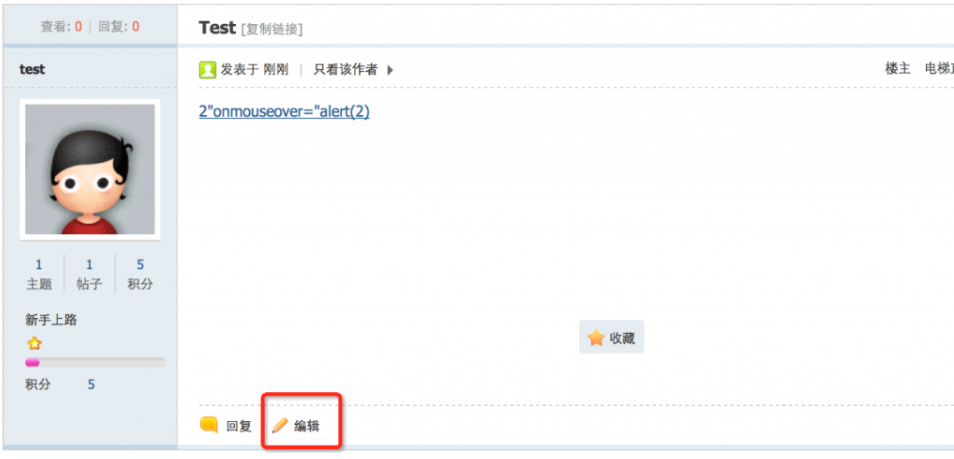Screen dimensions: 954x459
Task: Open the username test link
Action: pos(32,69)
